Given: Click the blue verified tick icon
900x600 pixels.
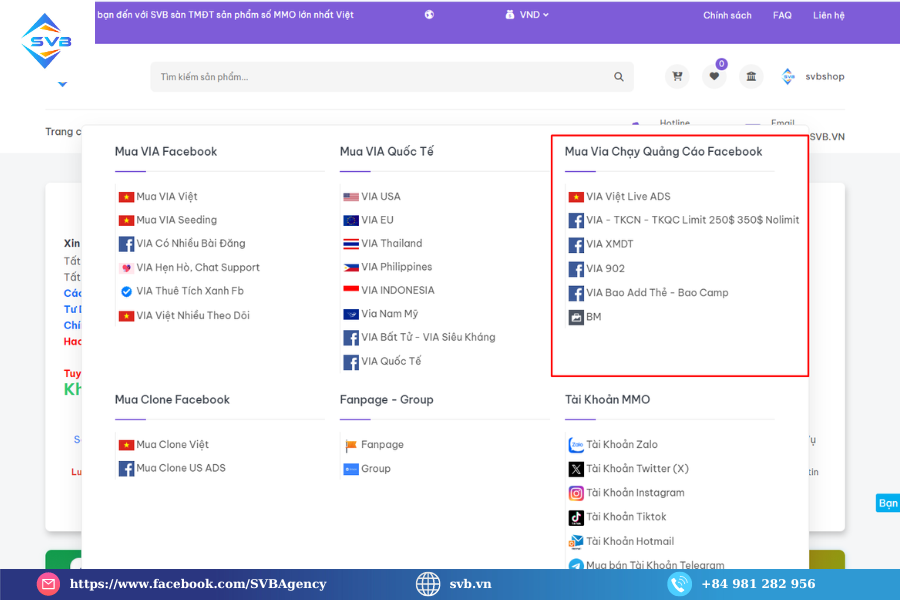Looking at the screenshot, I should pyautogui.click(x=126, y=291).
